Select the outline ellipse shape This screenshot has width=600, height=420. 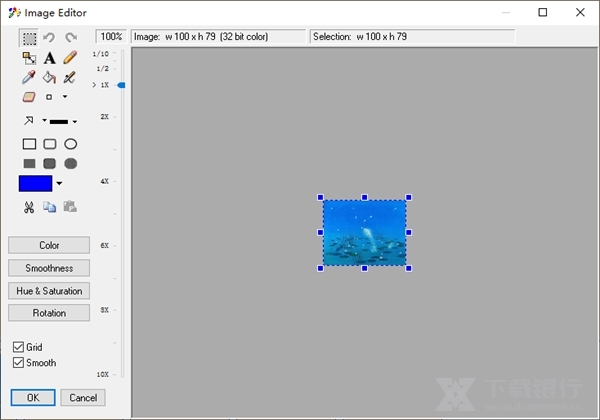(70, 144)
